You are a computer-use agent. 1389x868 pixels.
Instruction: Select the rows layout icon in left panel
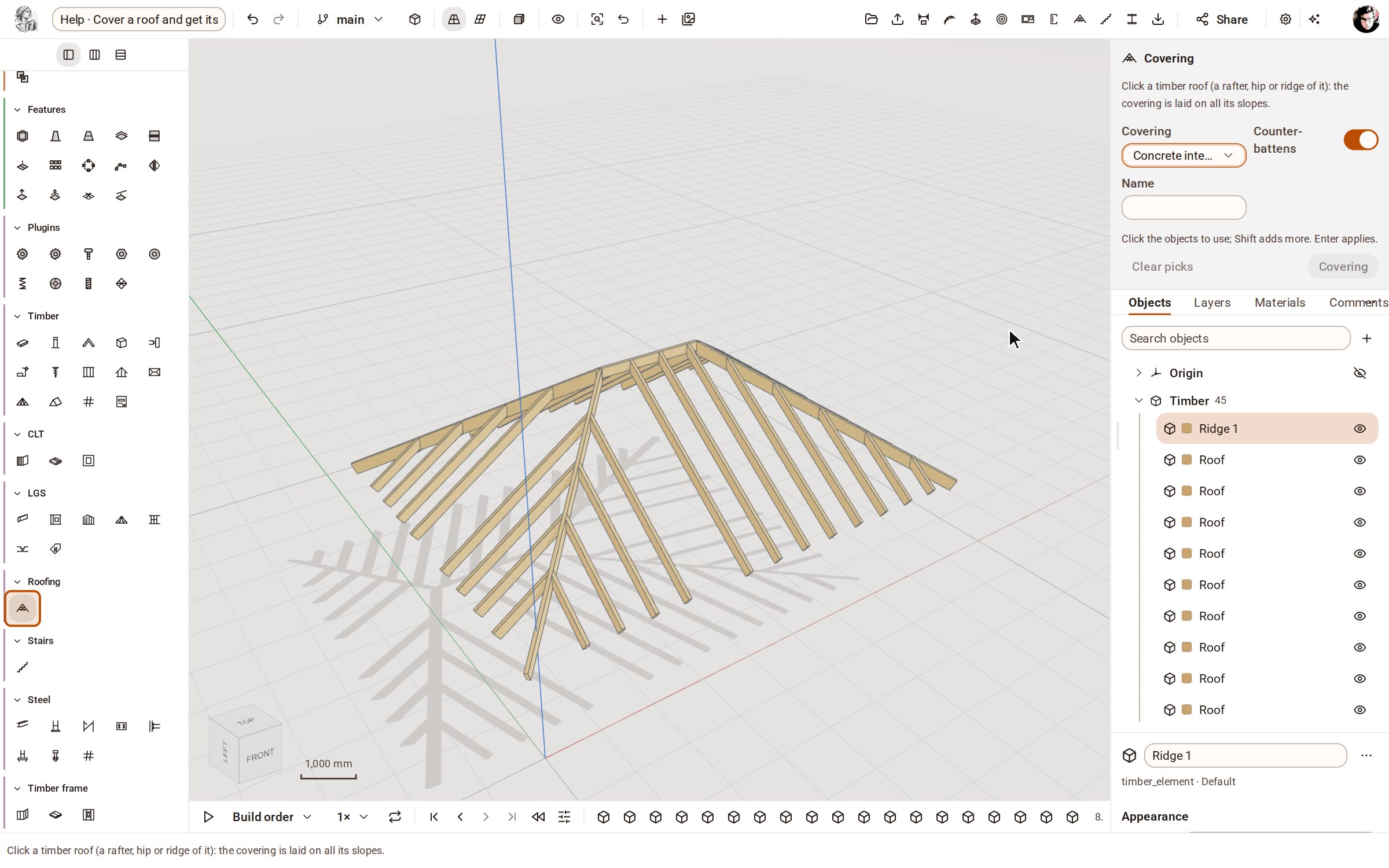[120, 55]
